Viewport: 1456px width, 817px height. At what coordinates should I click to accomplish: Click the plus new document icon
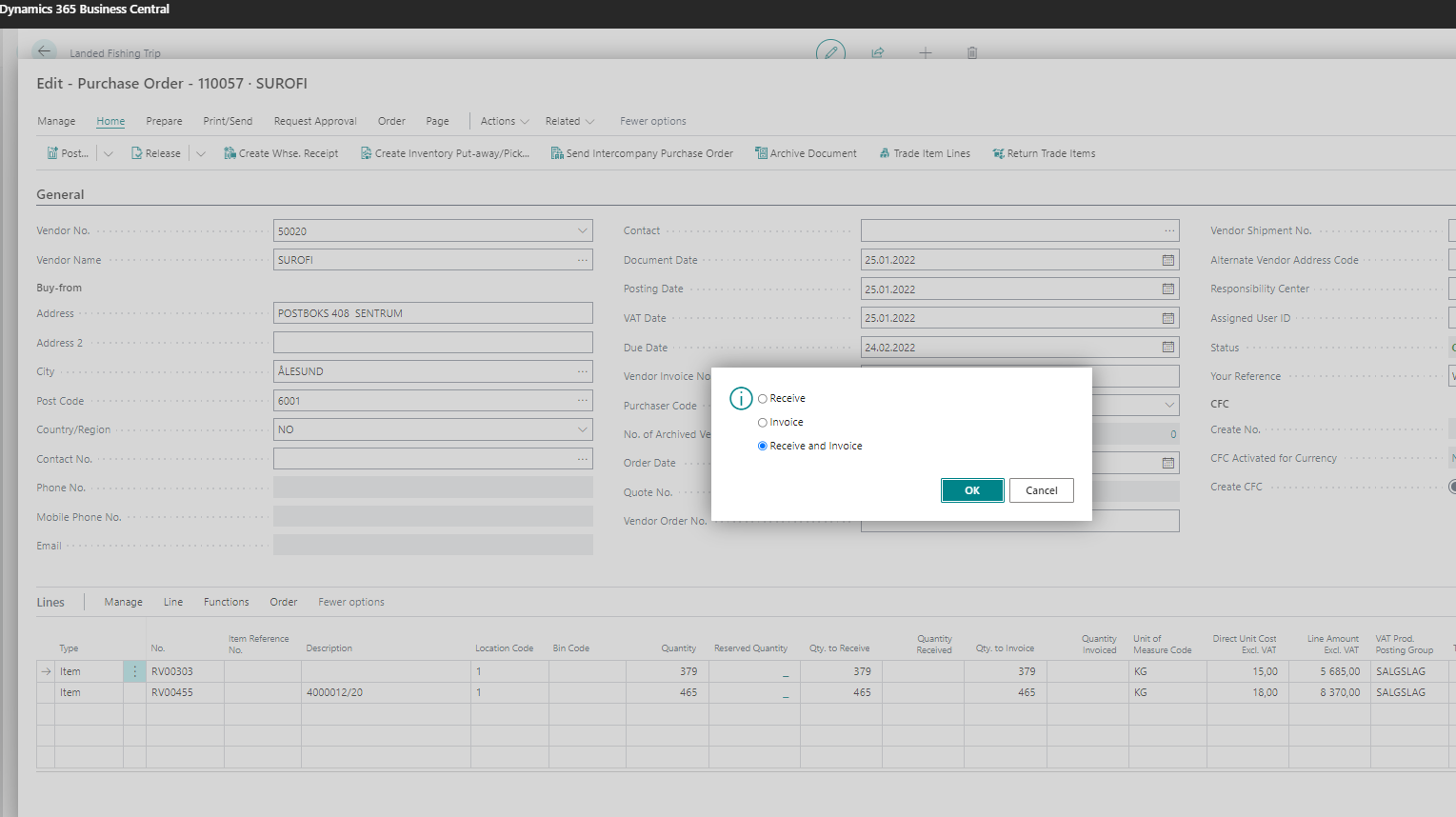pos(925,52)
